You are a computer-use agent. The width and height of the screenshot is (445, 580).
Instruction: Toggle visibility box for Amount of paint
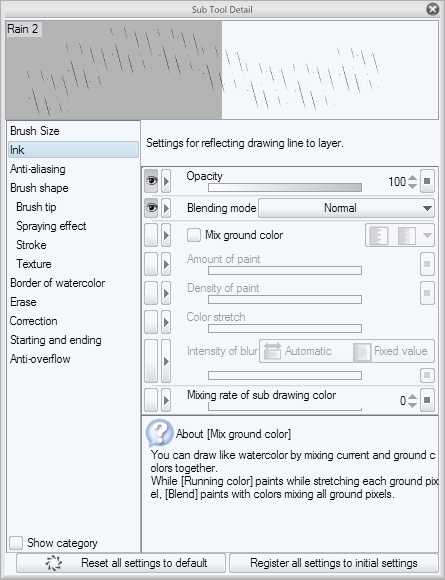pos(151,264)
